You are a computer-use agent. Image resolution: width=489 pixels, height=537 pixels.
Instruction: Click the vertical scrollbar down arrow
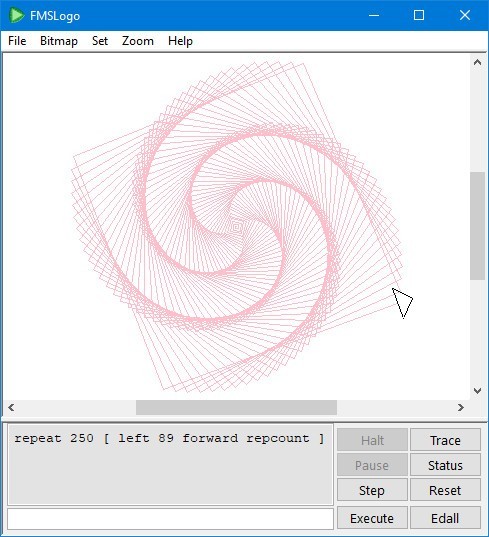pos(477,391)
